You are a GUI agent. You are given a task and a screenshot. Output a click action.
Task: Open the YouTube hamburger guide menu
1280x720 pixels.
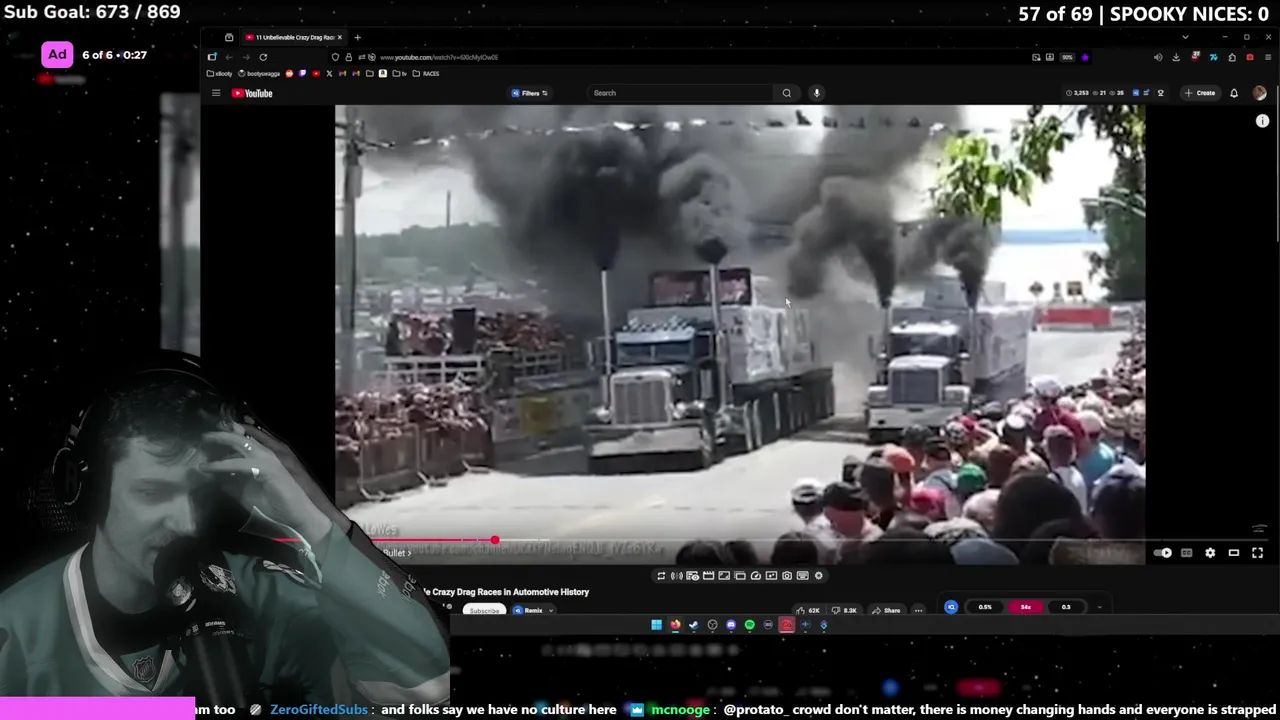pyautogui.click(x=216, y=93)
